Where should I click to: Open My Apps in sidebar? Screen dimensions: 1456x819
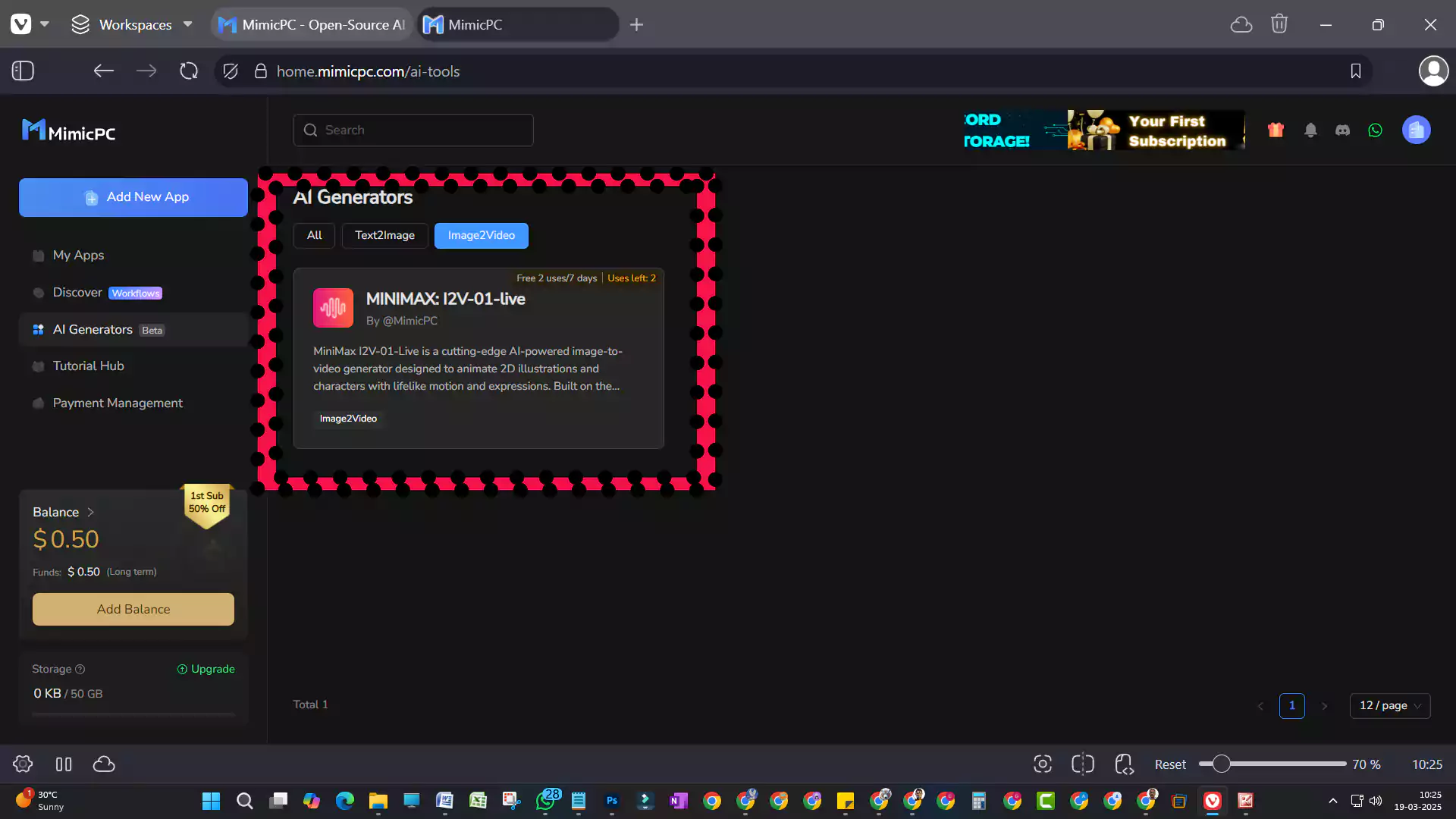point(133,256)
